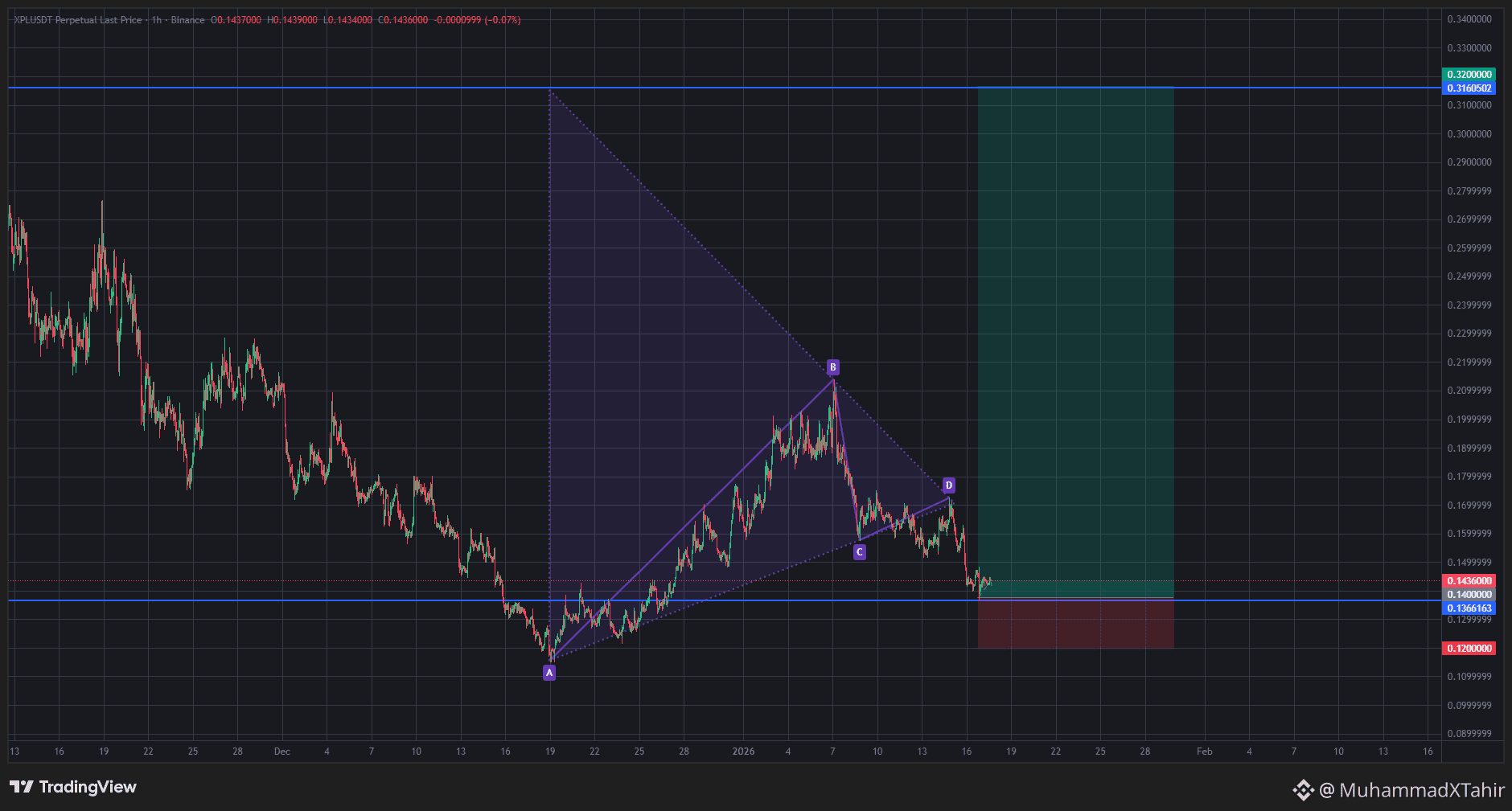Click the 0.1999999 price axis label
Image resolution: width=1512 pixels, height=811 pixels.
[1469, 420]
